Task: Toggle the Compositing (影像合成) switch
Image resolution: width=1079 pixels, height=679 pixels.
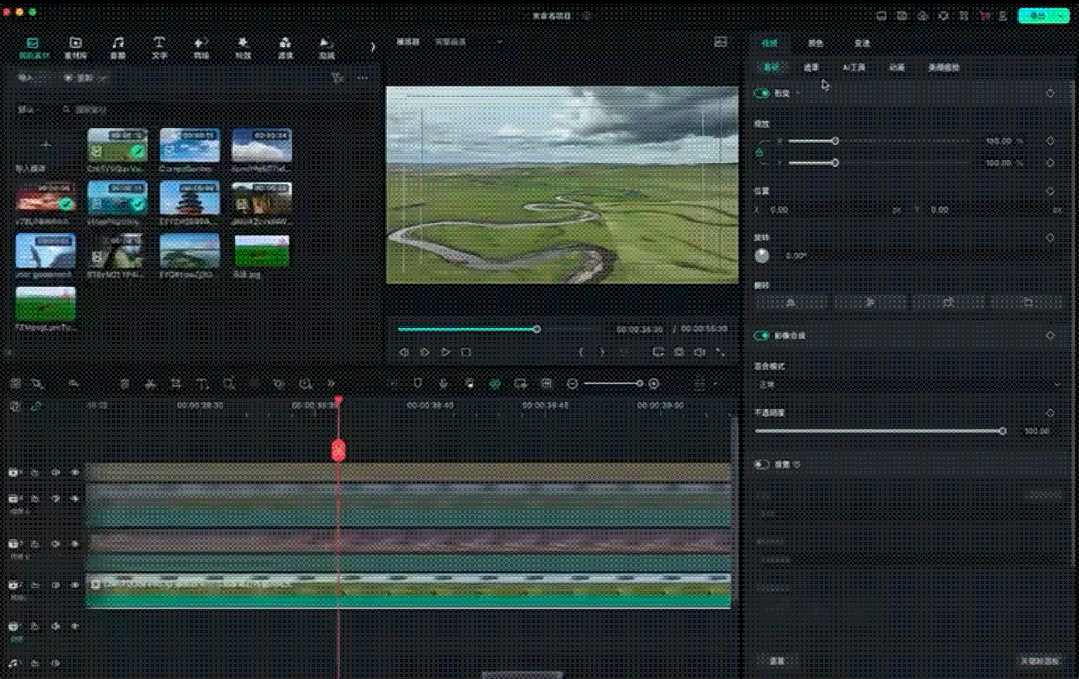Action: [762, 336]
